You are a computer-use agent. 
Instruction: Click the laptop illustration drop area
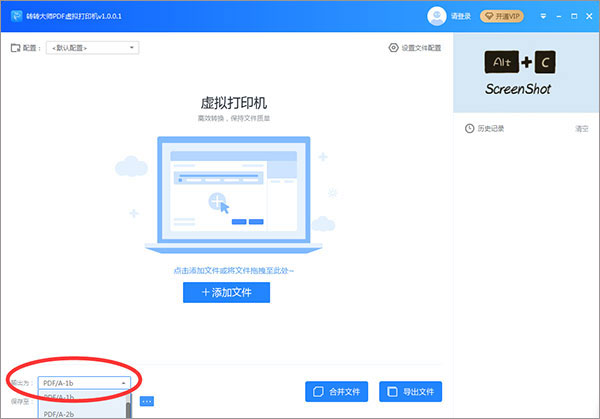pos(233,194)
